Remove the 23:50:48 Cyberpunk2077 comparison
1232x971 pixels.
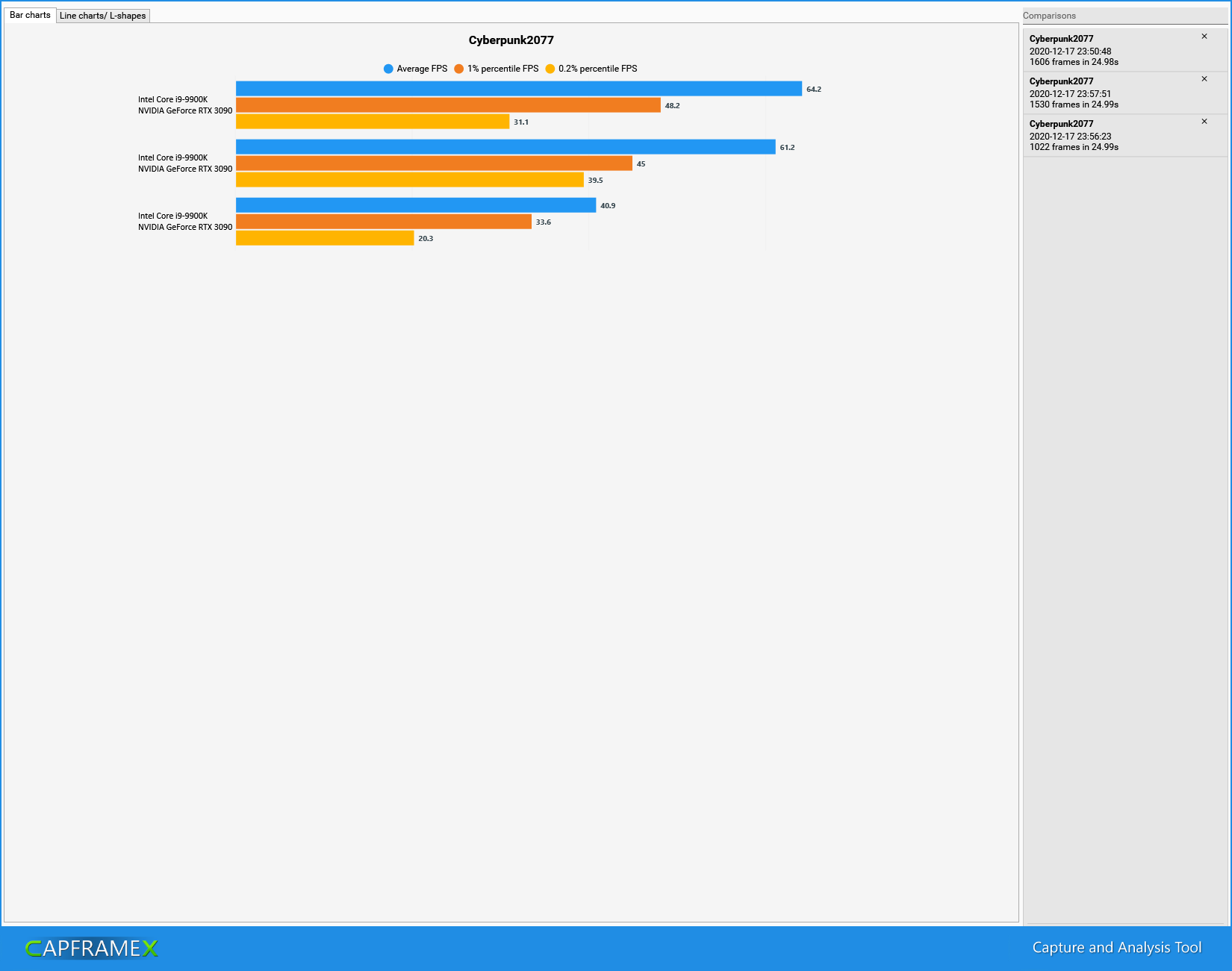click(x=1204, y=37)
